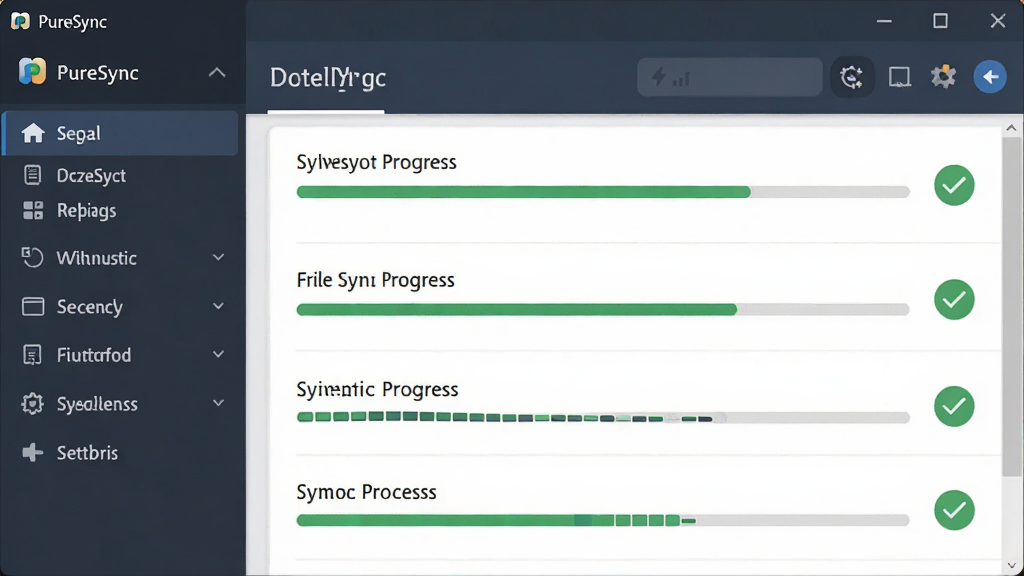Expand the Secency chevron
The height and width of the screenshot is (576, 1024).
(218, 306)
